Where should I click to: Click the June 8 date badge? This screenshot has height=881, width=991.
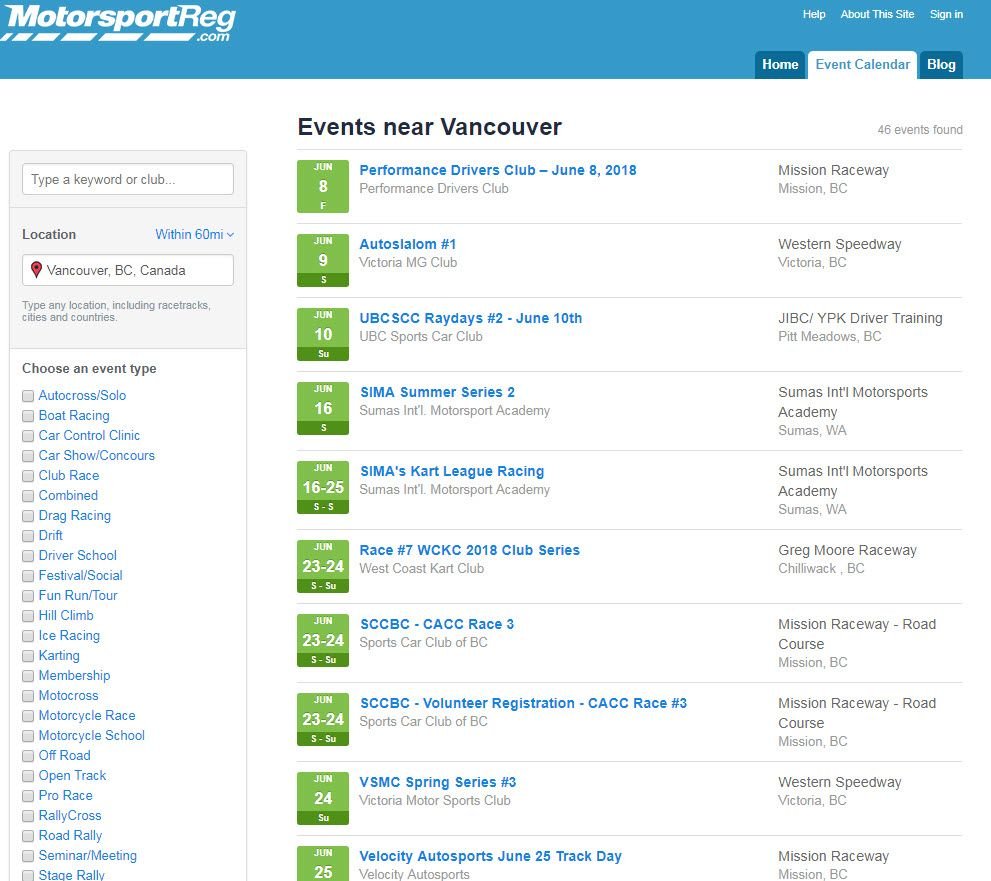pyautogui.click(x=323, y=186)
